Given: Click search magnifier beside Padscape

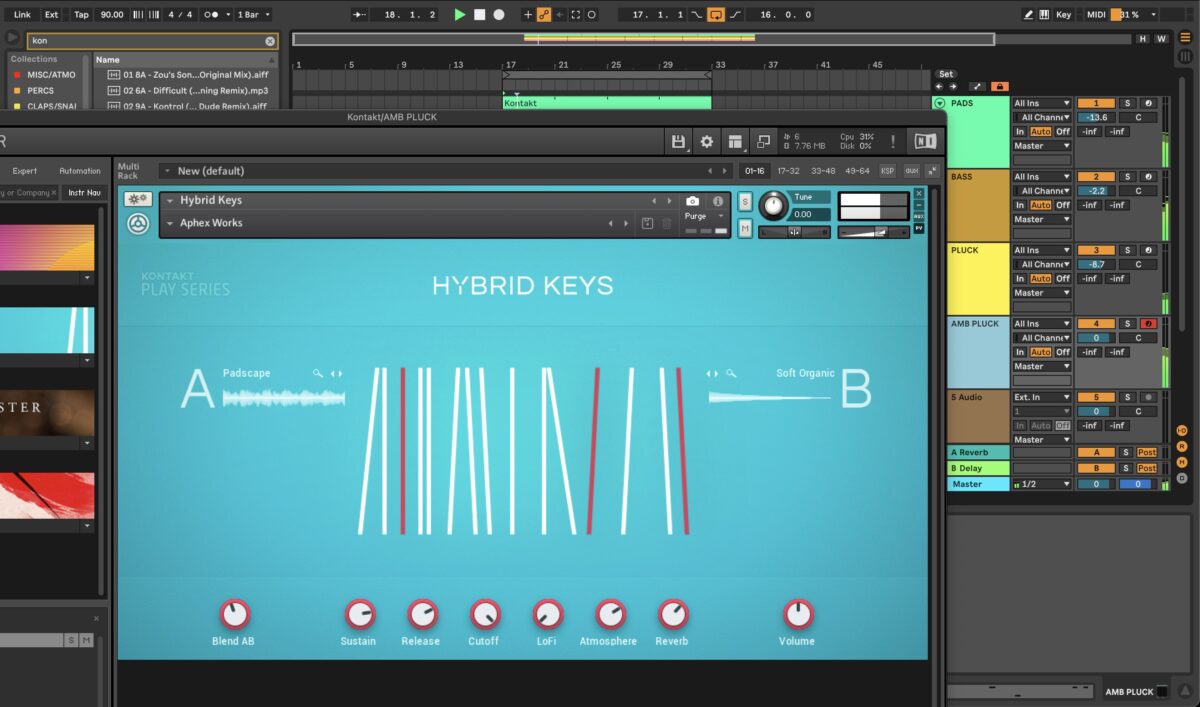Looking at the screenshot, I should [x=318, y=373].
